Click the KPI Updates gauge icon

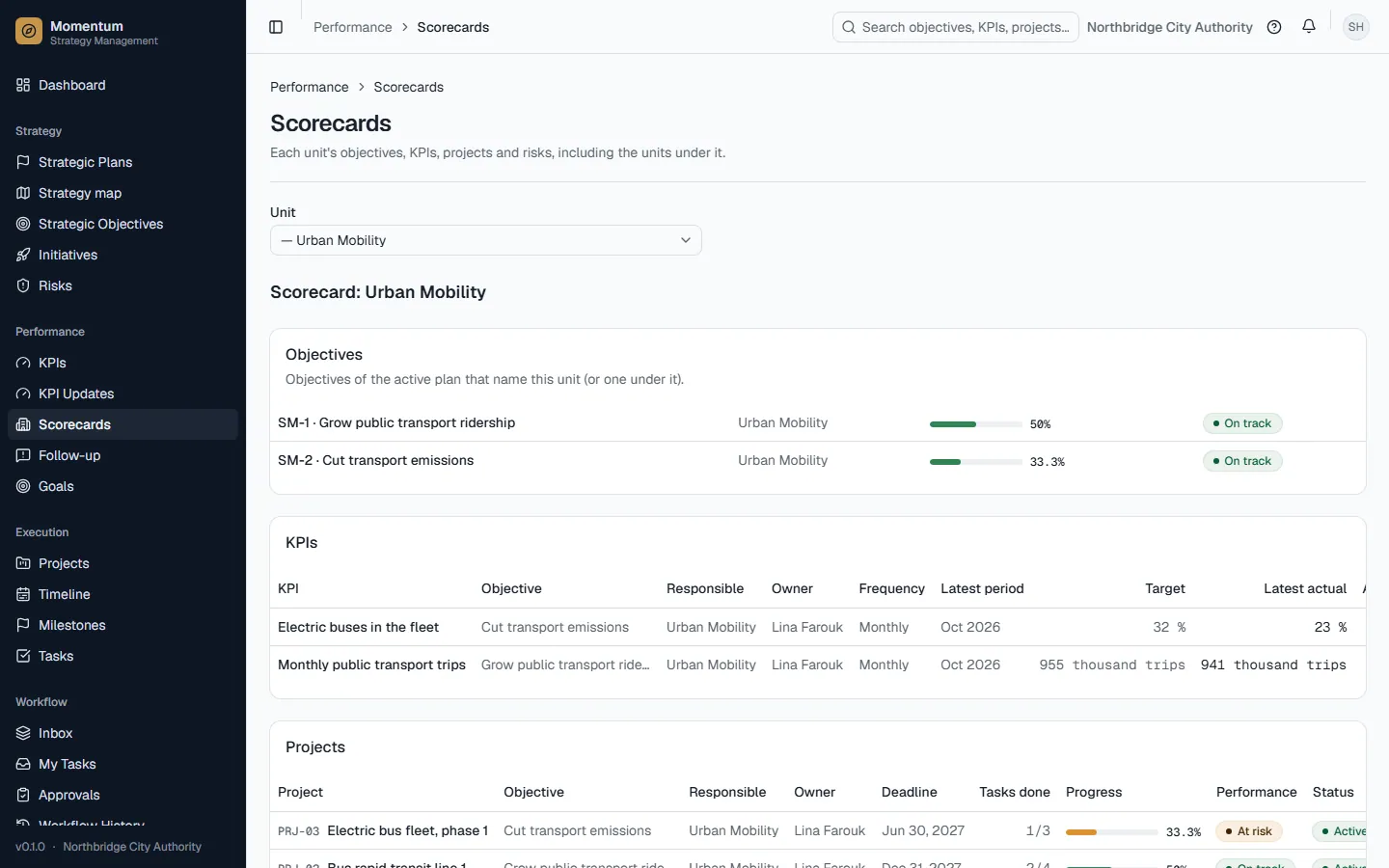click(23, 393)
